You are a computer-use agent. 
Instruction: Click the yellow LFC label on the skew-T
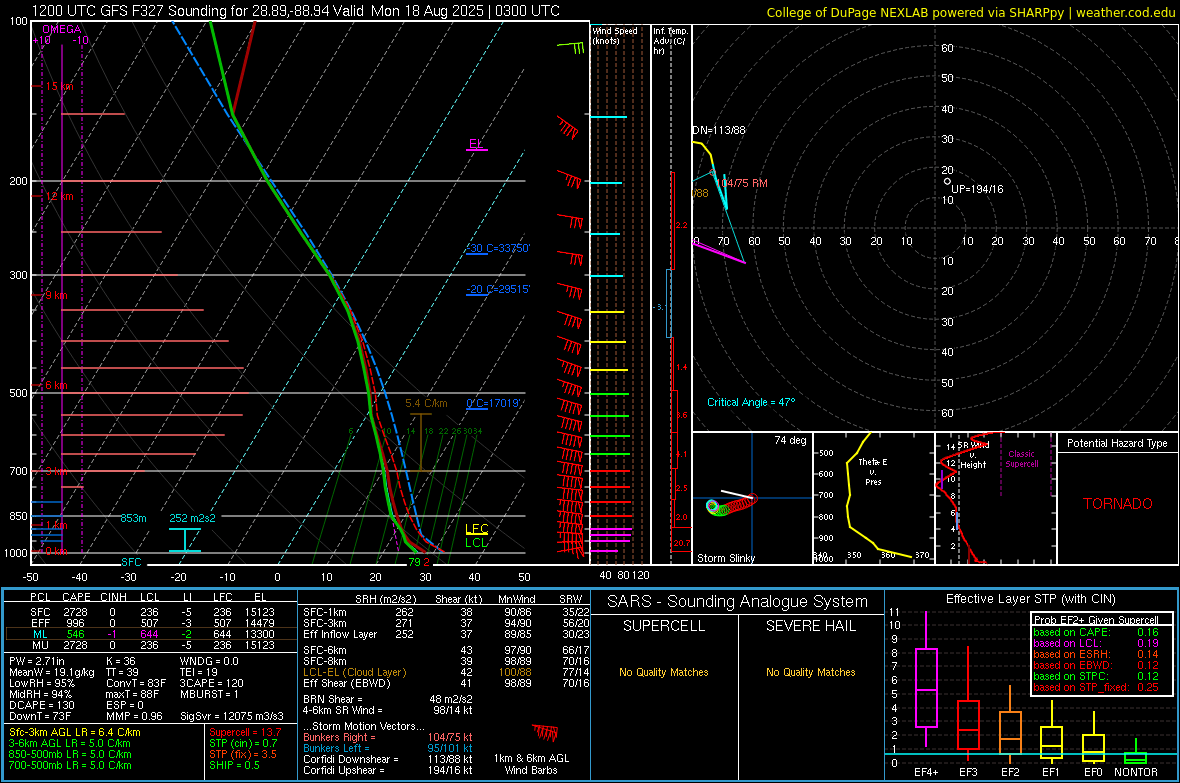(x=476, y=529)
